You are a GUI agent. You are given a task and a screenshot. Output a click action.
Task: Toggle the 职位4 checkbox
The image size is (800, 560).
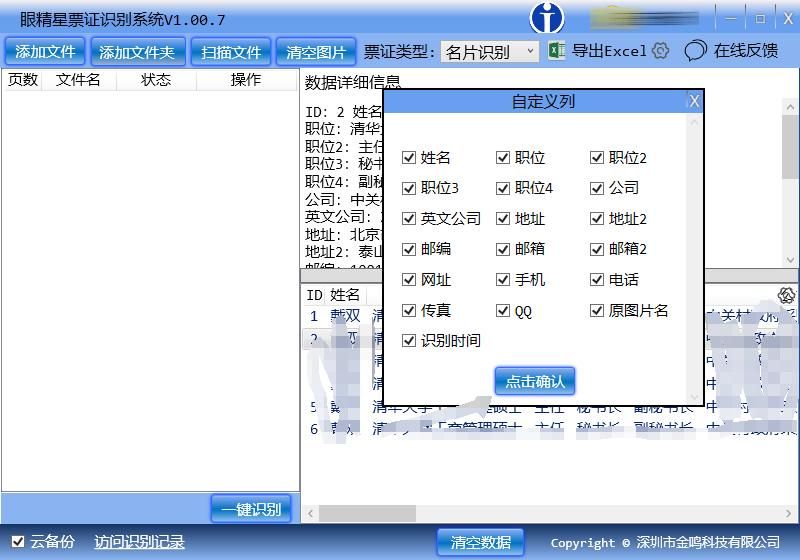pos(503,188)
